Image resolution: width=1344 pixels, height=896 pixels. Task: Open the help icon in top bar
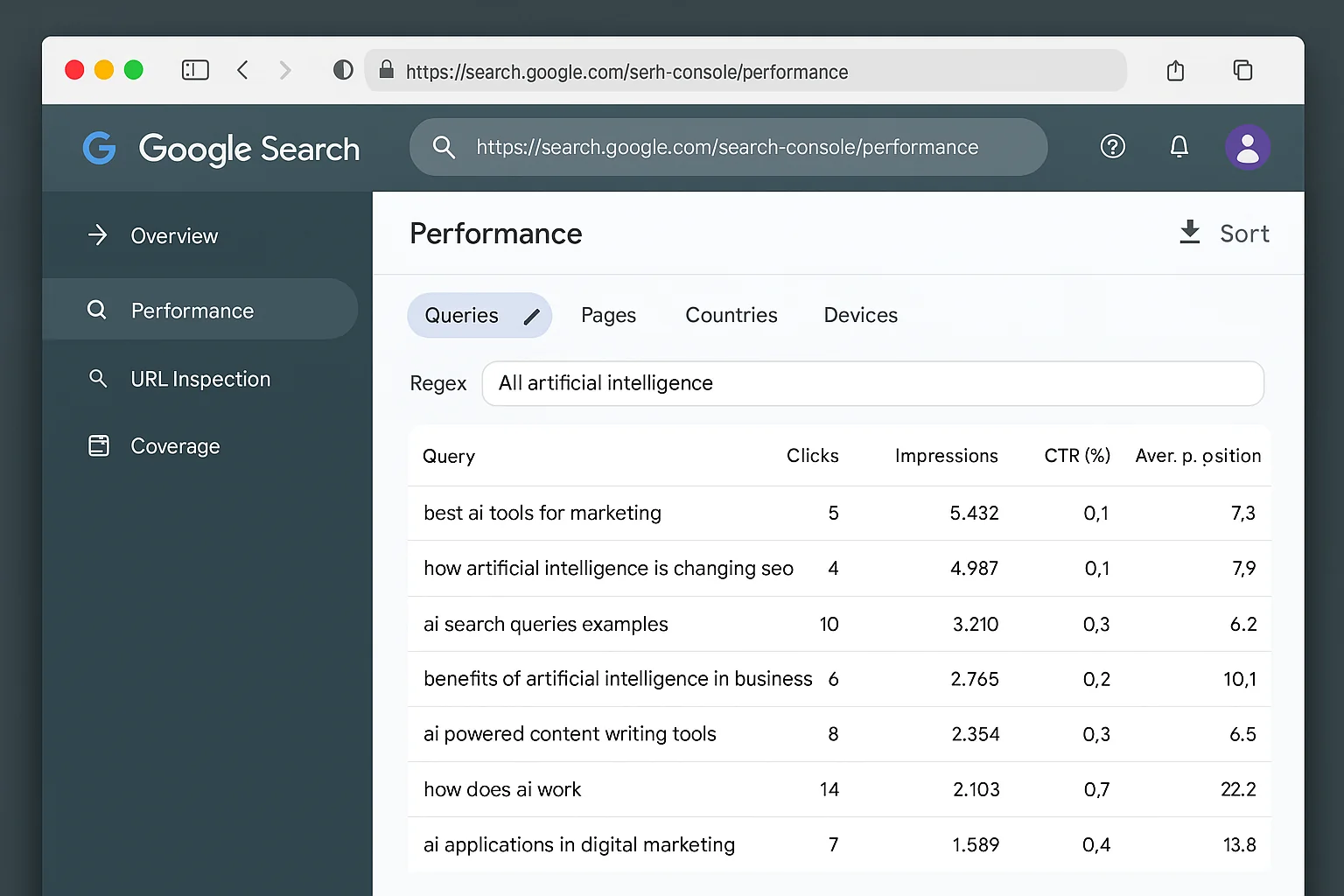(x=1112, y=146)
